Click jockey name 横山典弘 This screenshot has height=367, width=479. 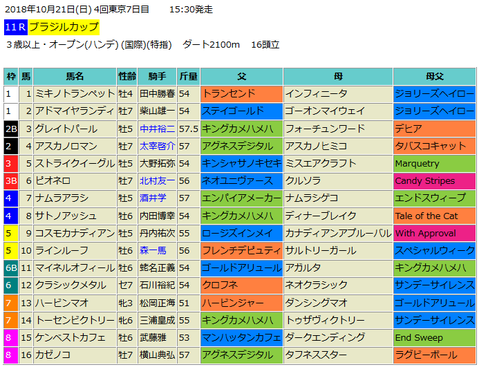[x=157, y=355]
